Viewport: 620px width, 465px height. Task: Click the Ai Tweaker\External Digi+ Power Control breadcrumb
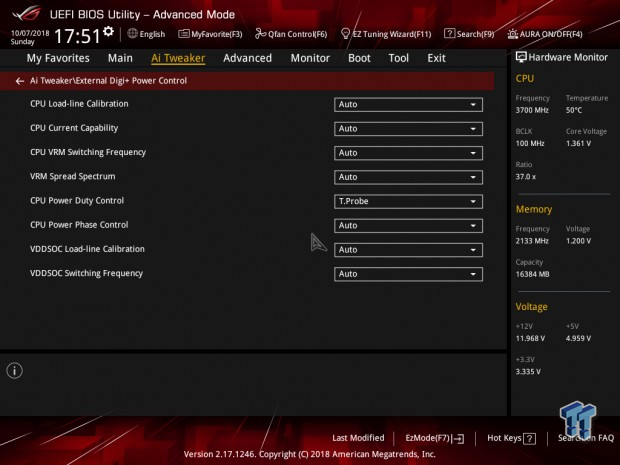(x=108, y=81)
